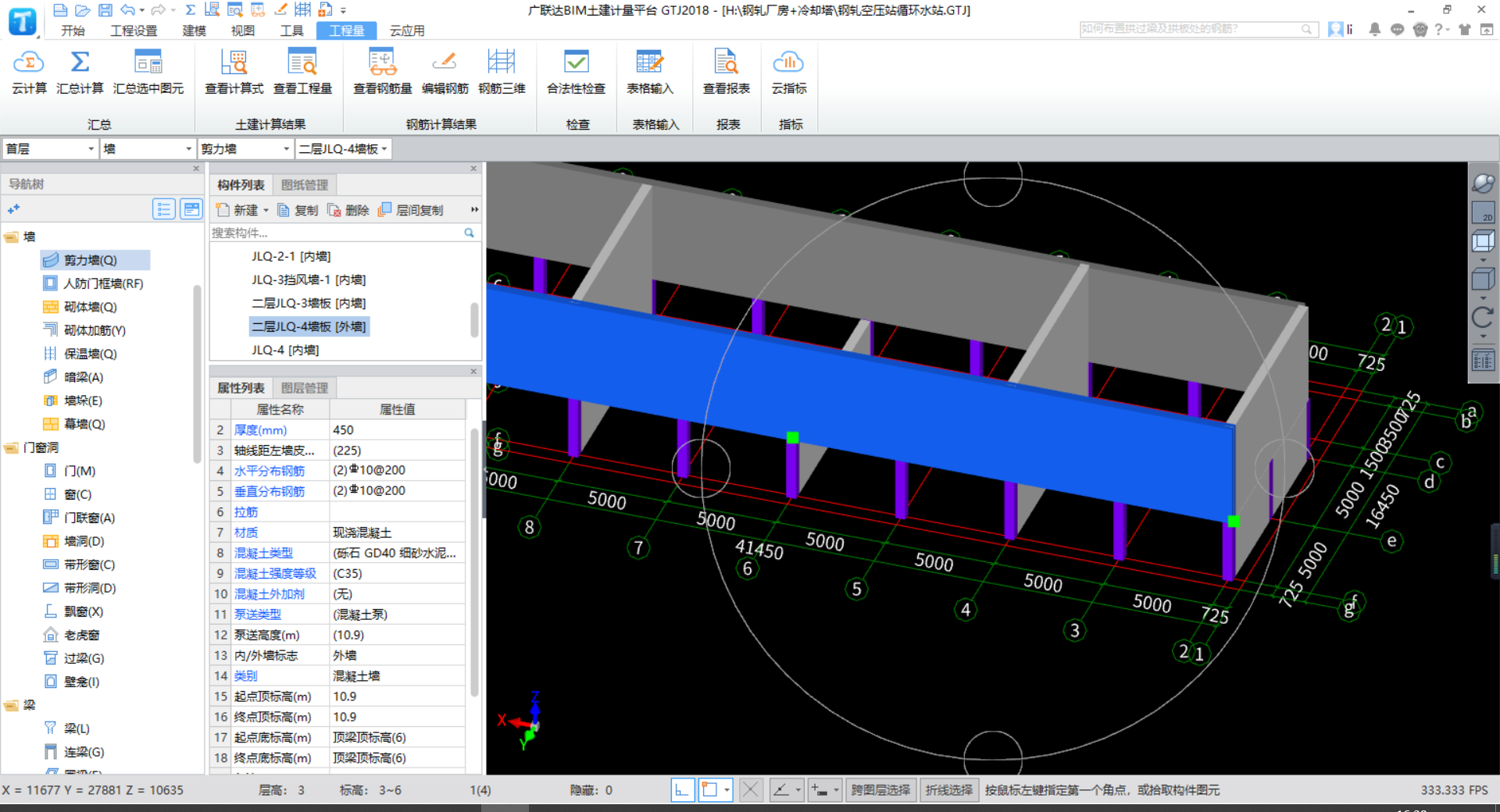Open the 云应用 ribbon tab
Image resolution: width=1500 pixels, height=812 pixels.
(407, 30)
